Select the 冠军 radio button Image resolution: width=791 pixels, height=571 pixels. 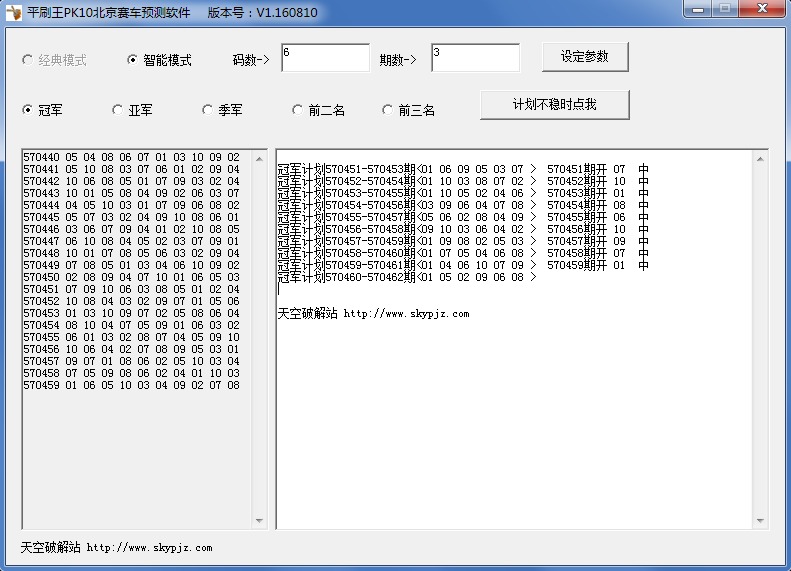tap(28, 110)
